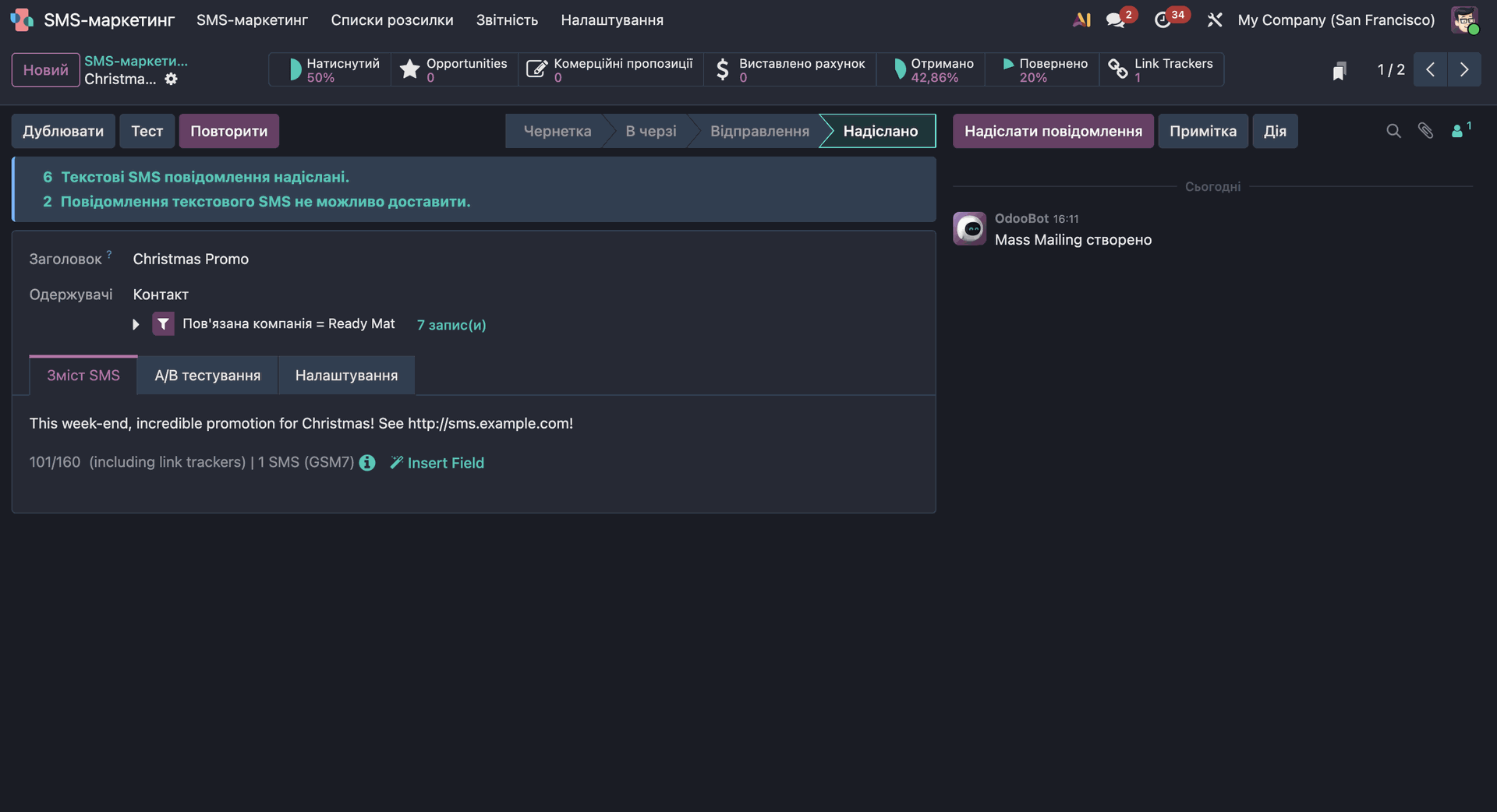Click the bookmark icon near pager
1497x812 pixels.
tap(1339, 71)
